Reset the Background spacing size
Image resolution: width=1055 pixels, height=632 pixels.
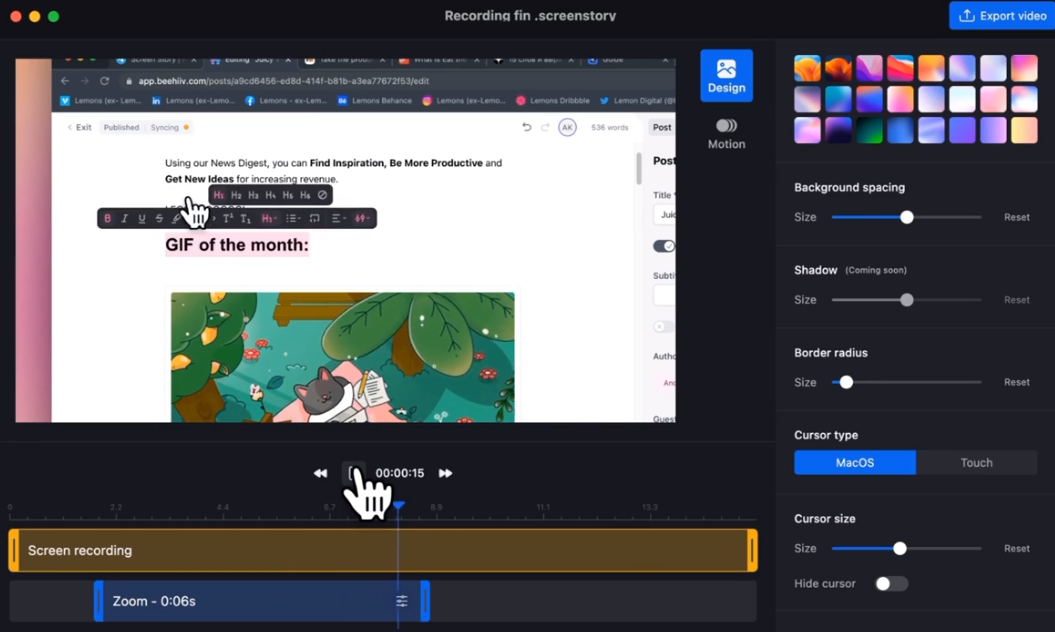tap(1016, 217)
